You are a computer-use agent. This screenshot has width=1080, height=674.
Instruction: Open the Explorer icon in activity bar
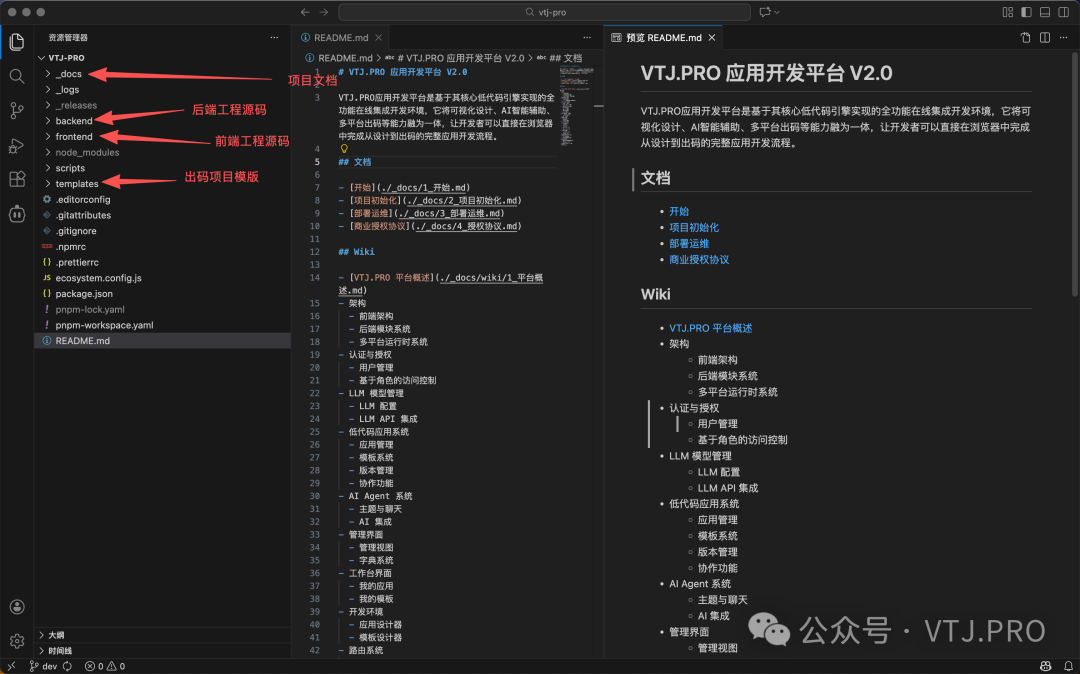tap(15, 42)
